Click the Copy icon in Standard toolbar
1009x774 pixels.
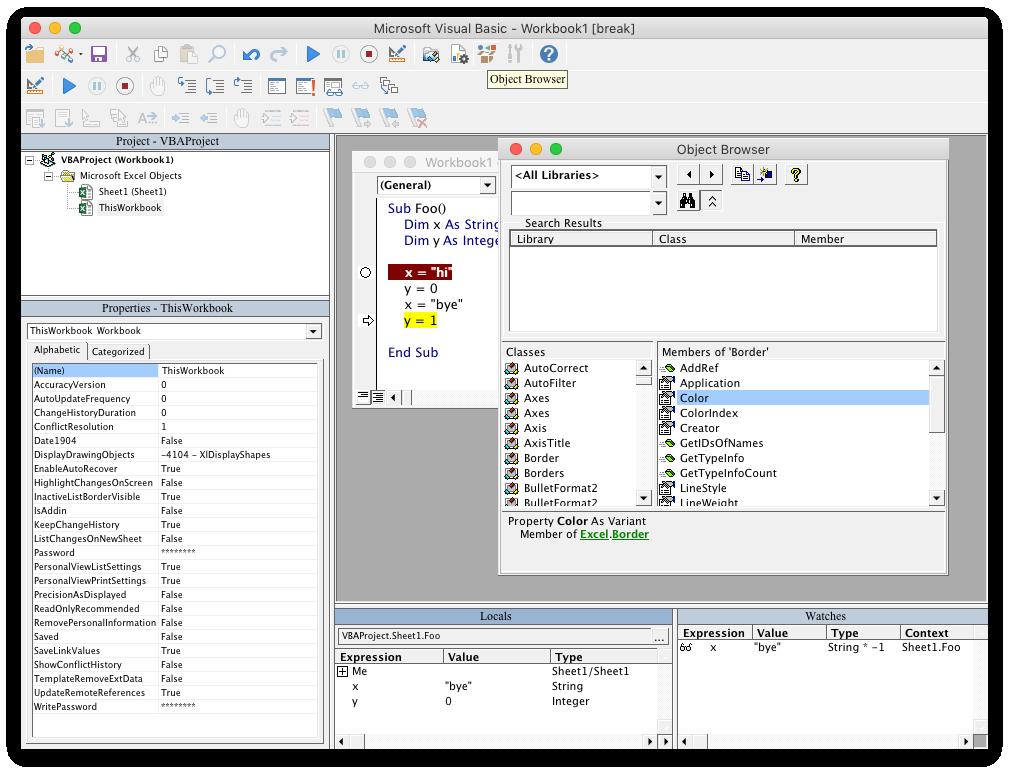(161, 54)
